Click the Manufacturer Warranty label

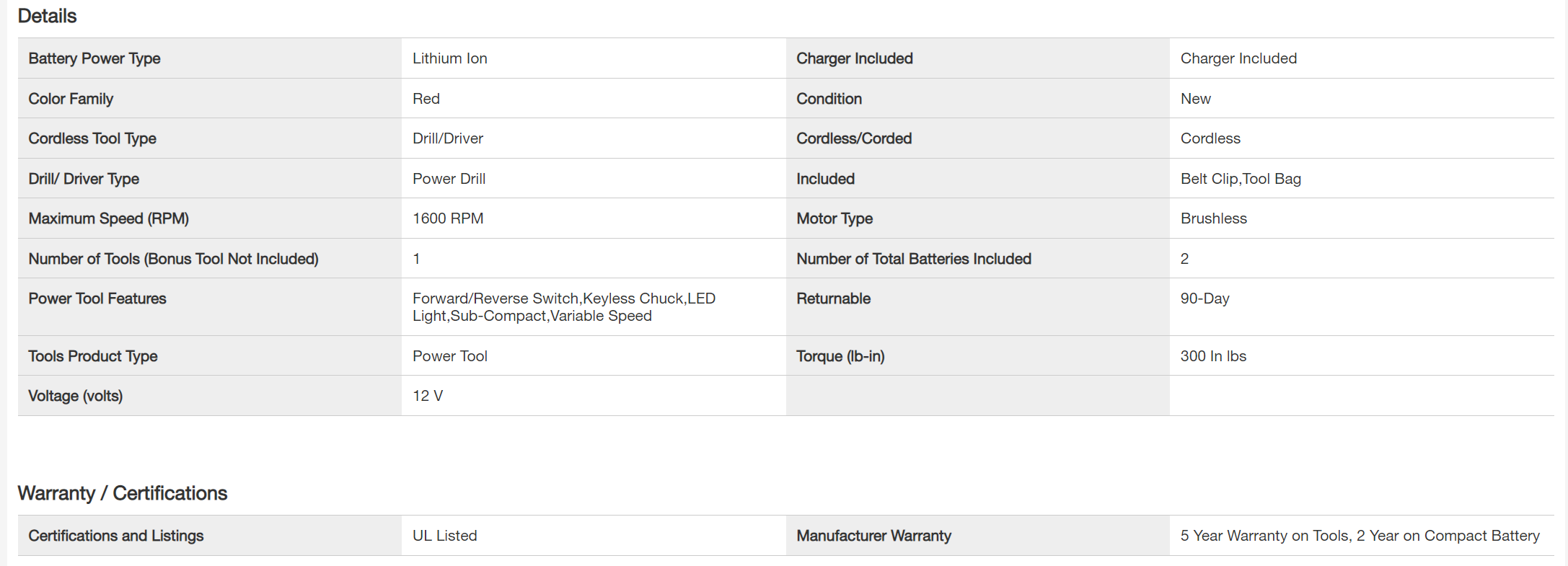[873, 536]
